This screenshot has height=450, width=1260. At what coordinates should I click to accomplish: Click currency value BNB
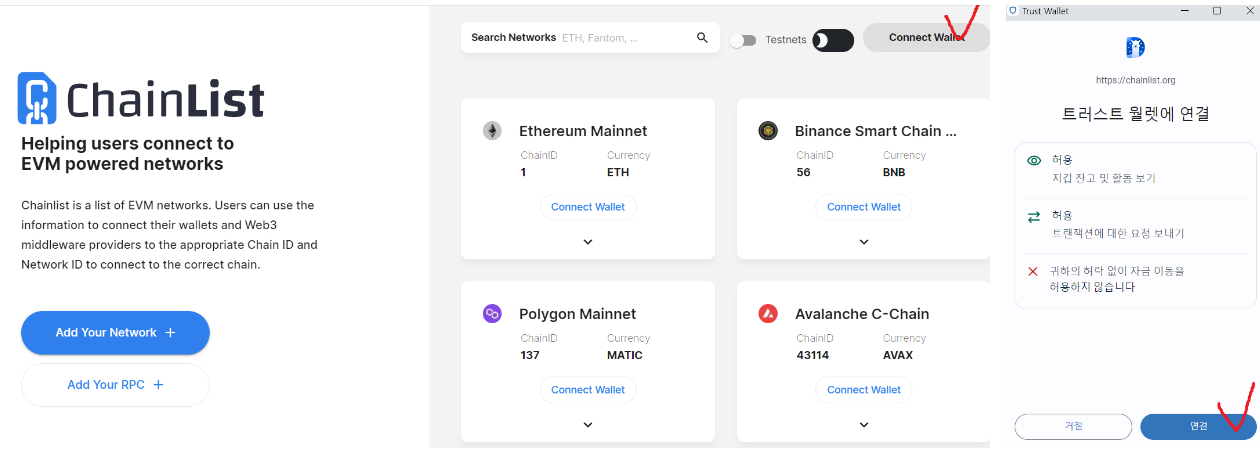tap(894, 172)
